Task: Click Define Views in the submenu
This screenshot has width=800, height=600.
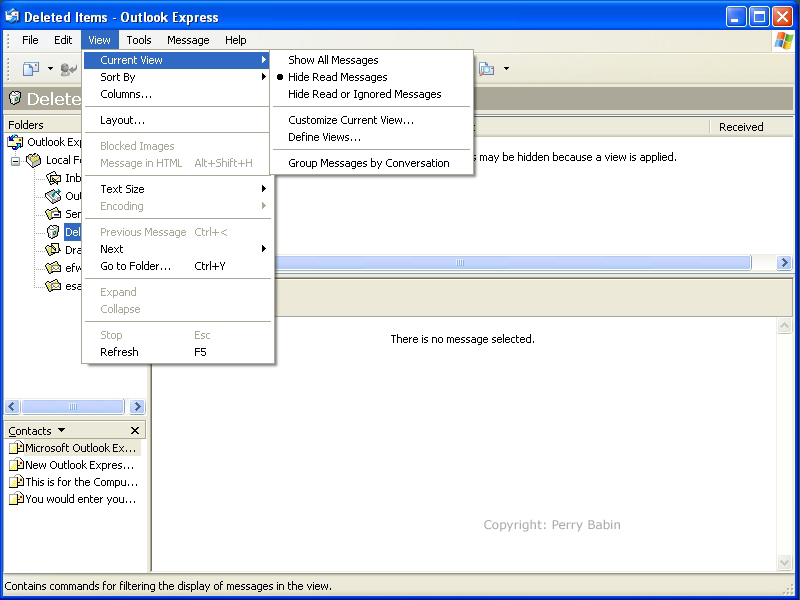Action: pyautogui.click(x=324, y=137)
